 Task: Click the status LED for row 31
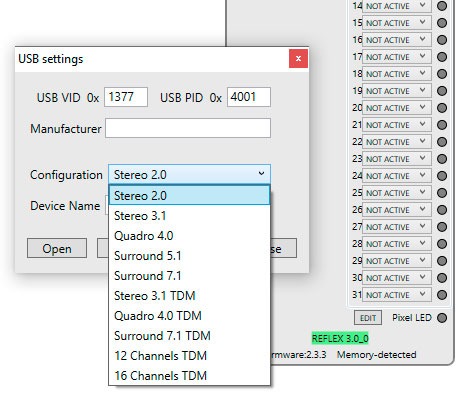tap(442, 295)
